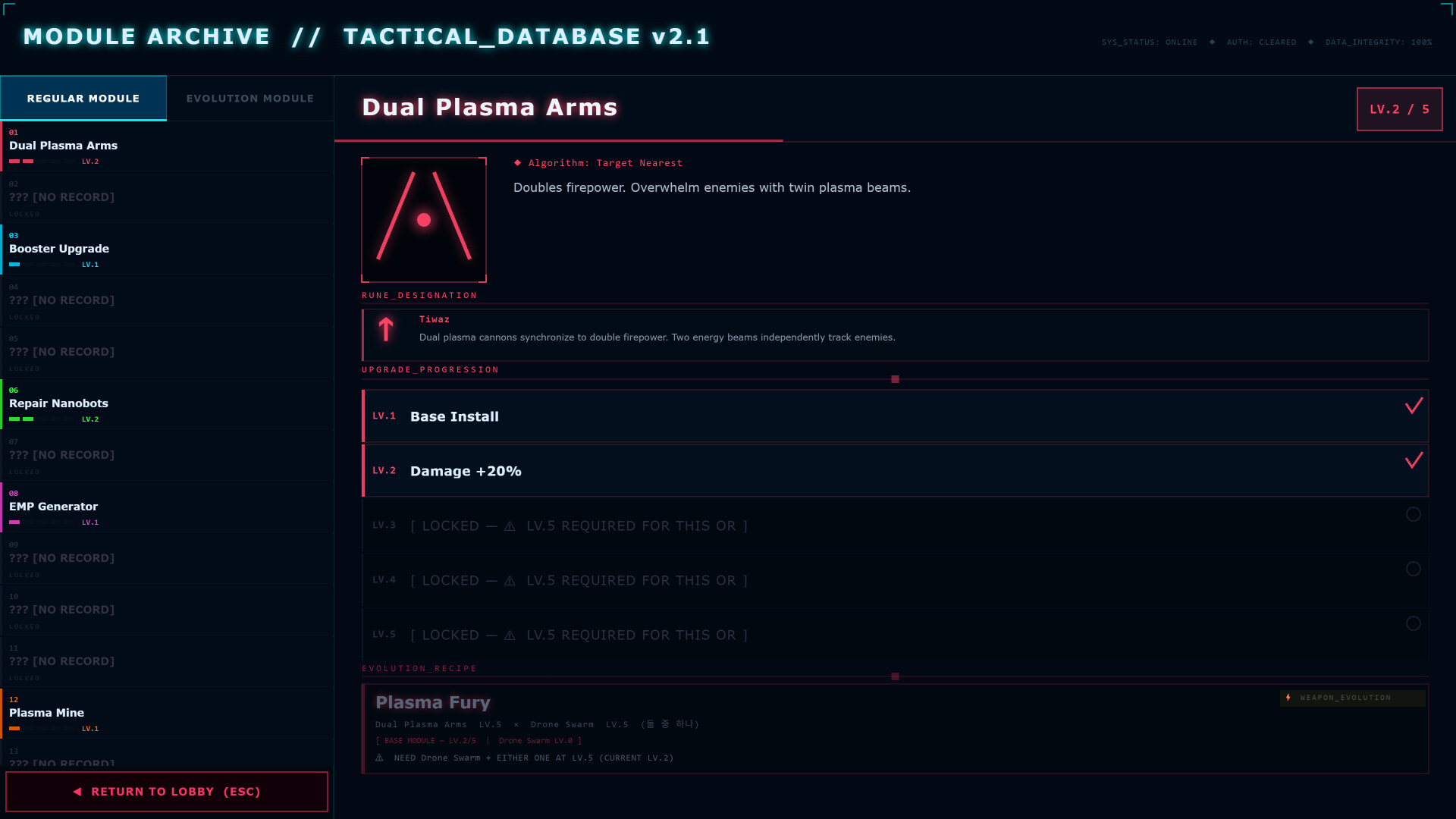Click the Dual Plasma Arms weapon icon
The image size is (1456, 819).
click(x=424, y=220)
